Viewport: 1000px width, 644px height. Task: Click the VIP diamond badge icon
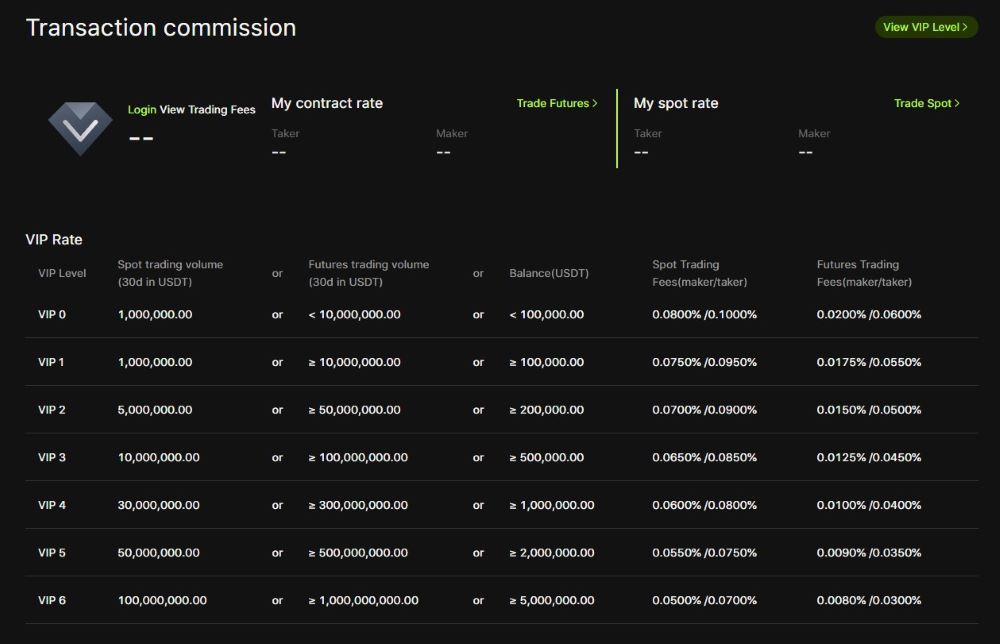coord(80,128)
